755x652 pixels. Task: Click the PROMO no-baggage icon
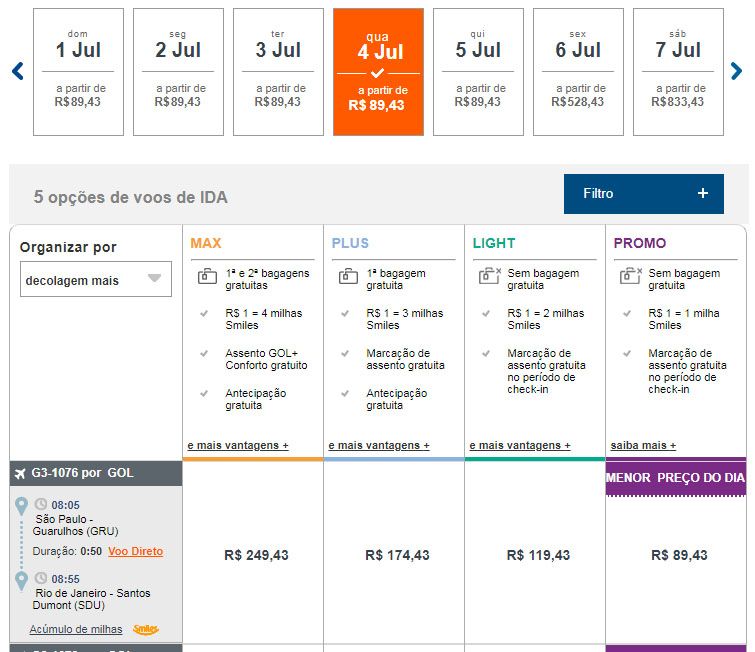(631, 276)
